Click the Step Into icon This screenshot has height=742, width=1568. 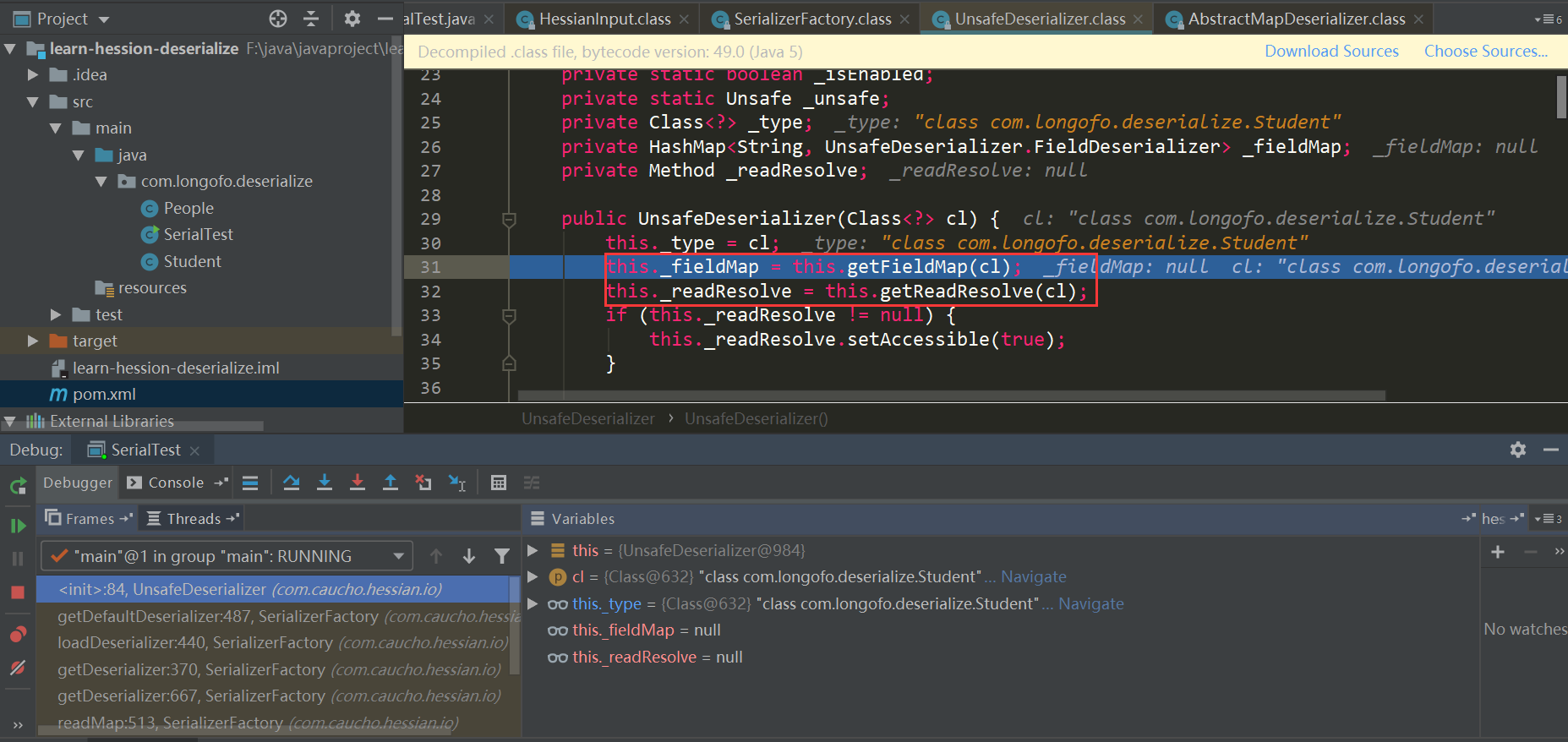pyautogui.click(x=325, y=483)
